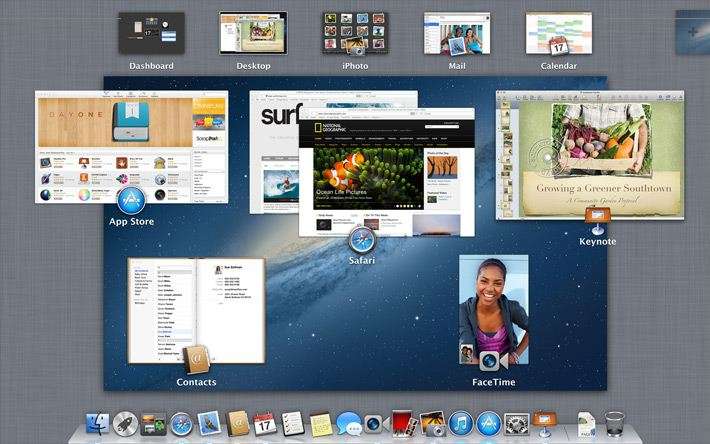This screenshot has height=444, width=710.
Task: Click App Store icon badge below its window
Action: 131,201
